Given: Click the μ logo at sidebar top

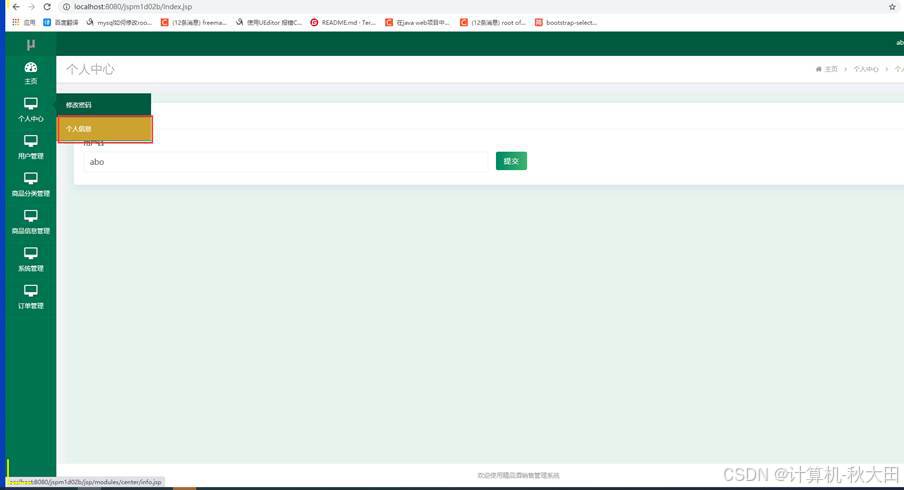Looking at the screenshot, I should (x=31, y=44).
